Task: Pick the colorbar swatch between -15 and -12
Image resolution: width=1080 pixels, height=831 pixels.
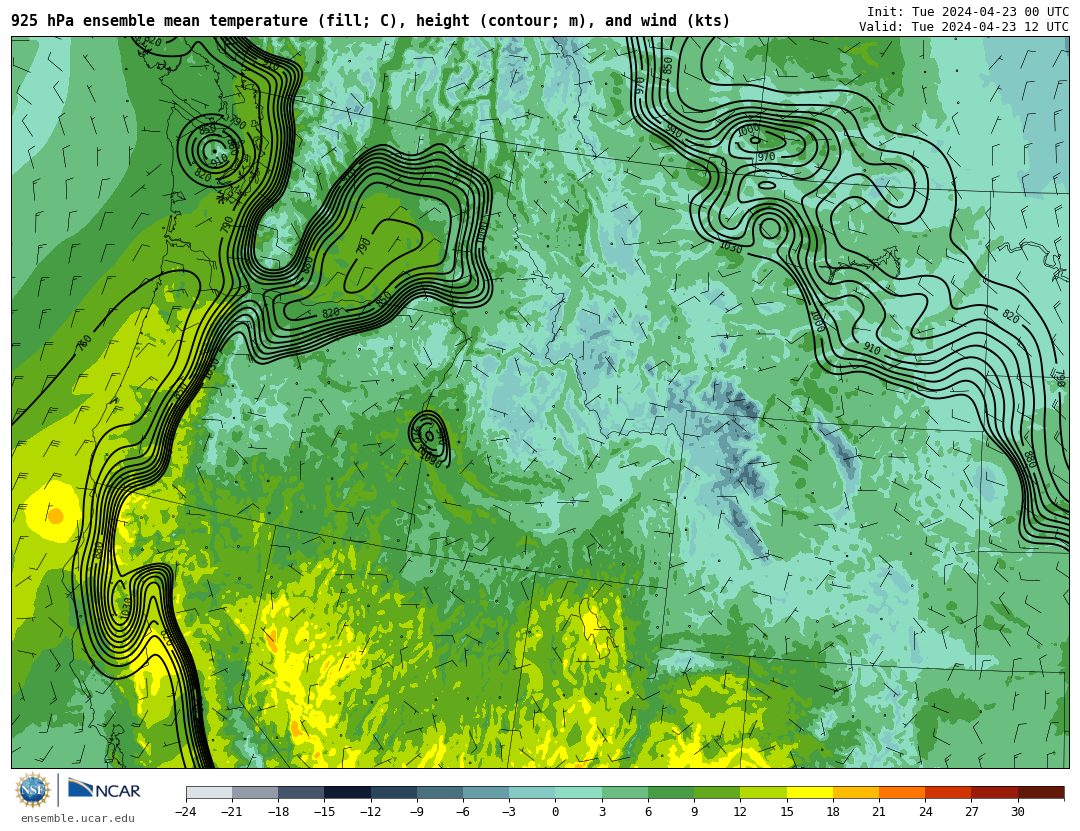Action: 348,792
